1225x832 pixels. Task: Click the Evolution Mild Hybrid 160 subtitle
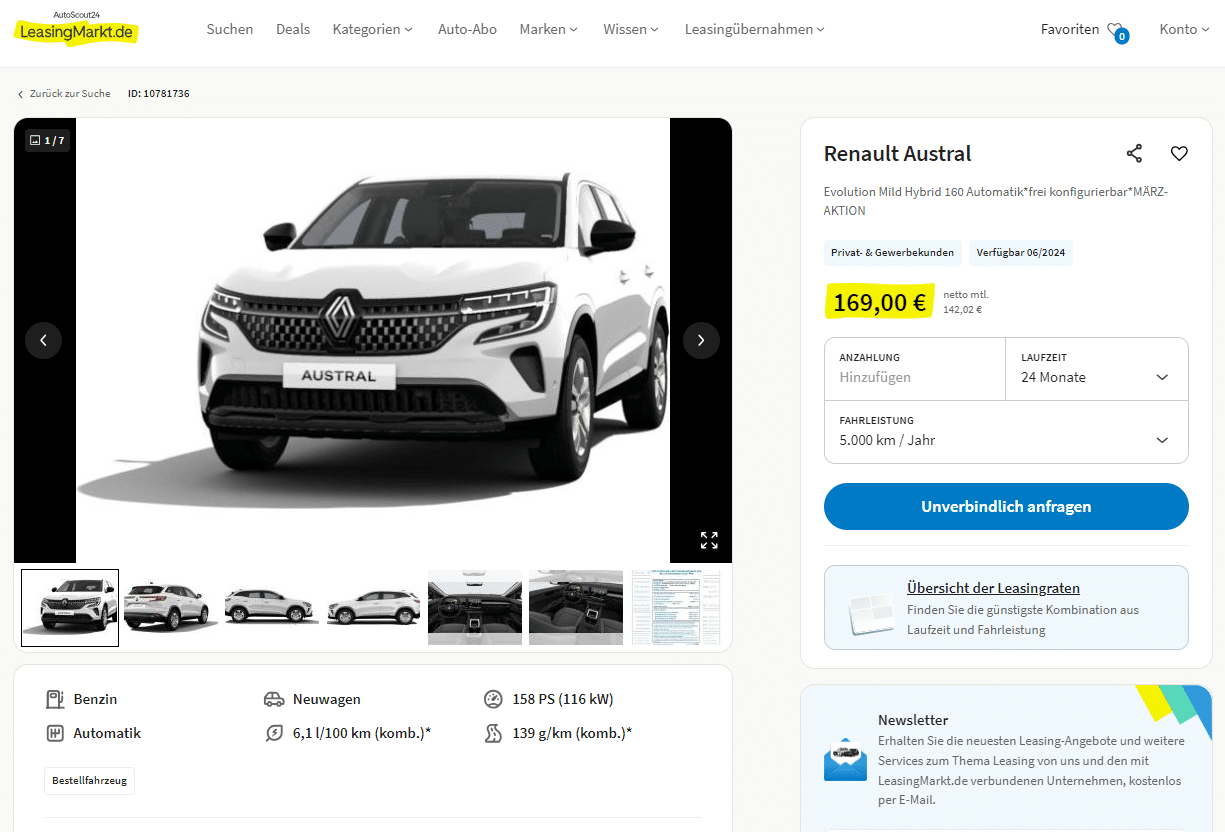[x=996, y=201]
